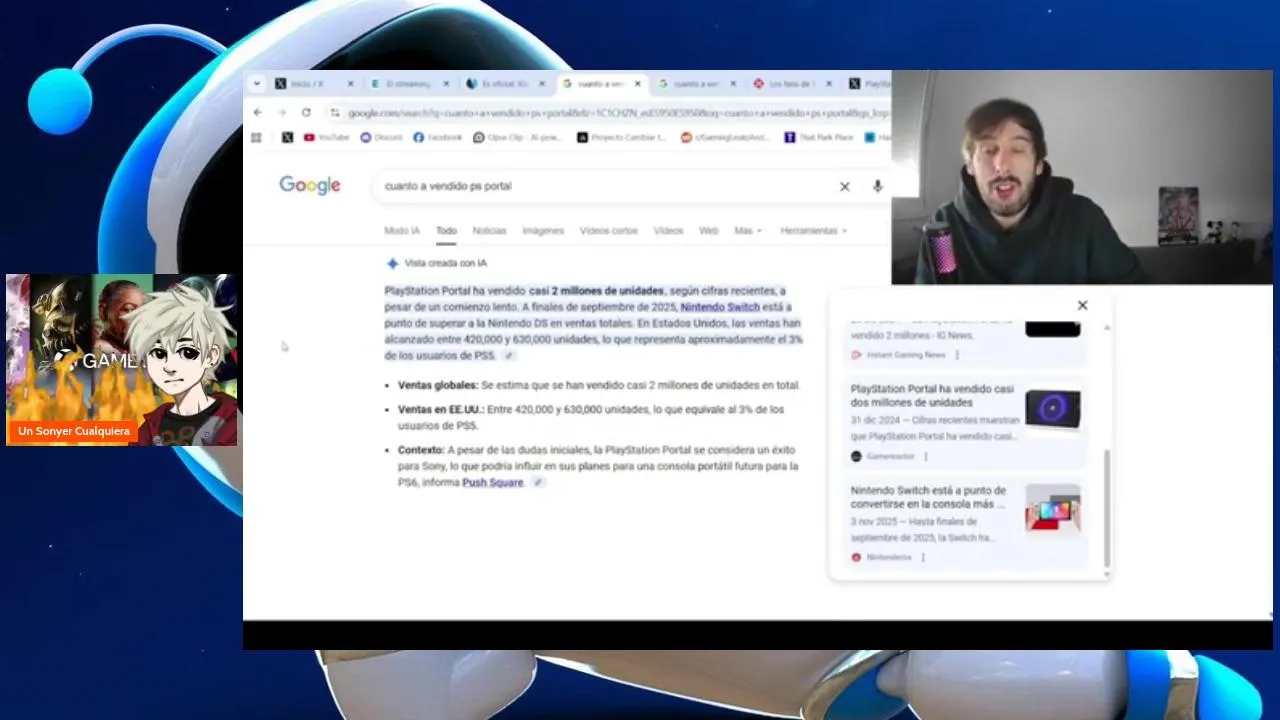Start voice search with the microphone
Image resolution: width=1280 pixels, height=720 pixels.
877,186
